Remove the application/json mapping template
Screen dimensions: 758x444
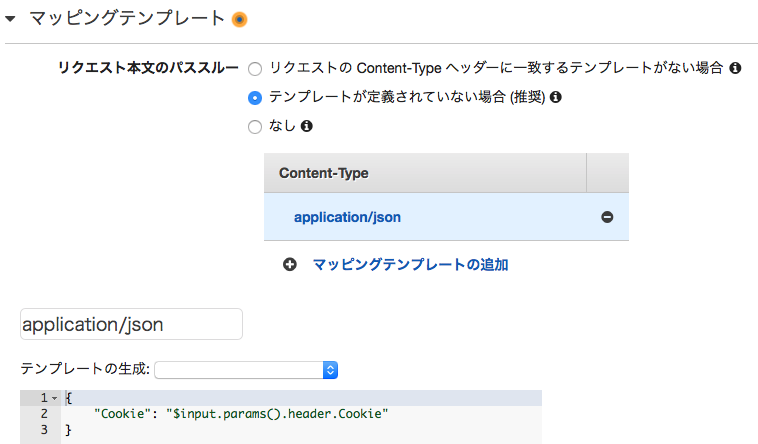pyautogui.click(x=607, y=217)
